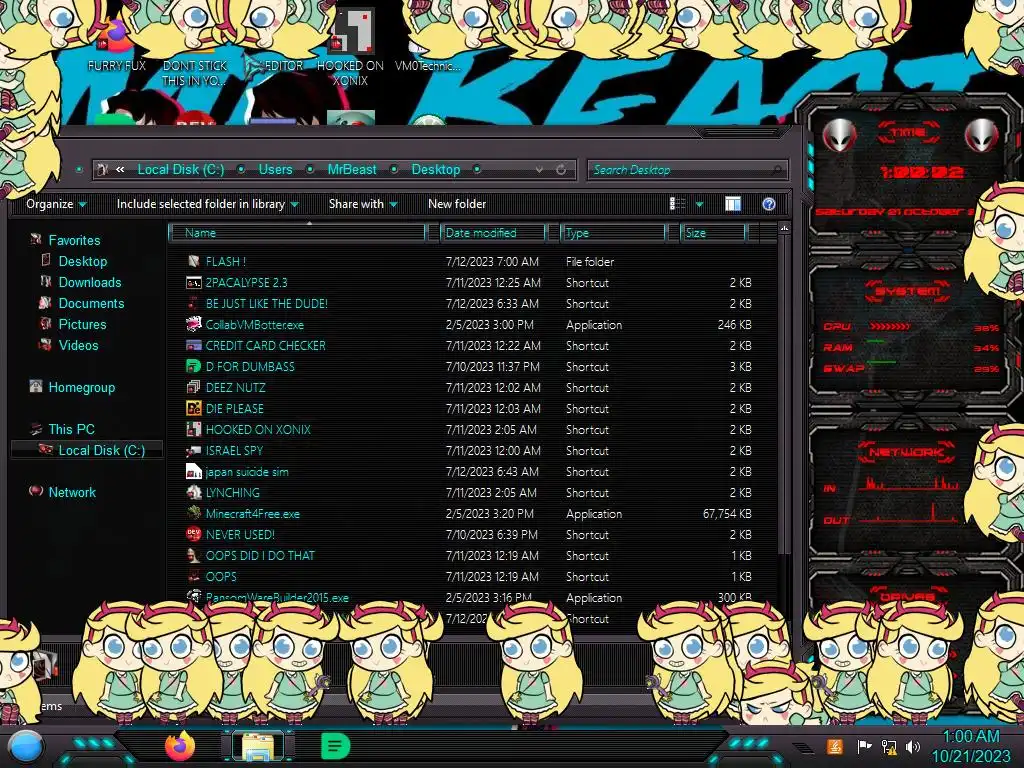
Task: Expand the Users breadcrumb arrow
Action: (310, 169)
